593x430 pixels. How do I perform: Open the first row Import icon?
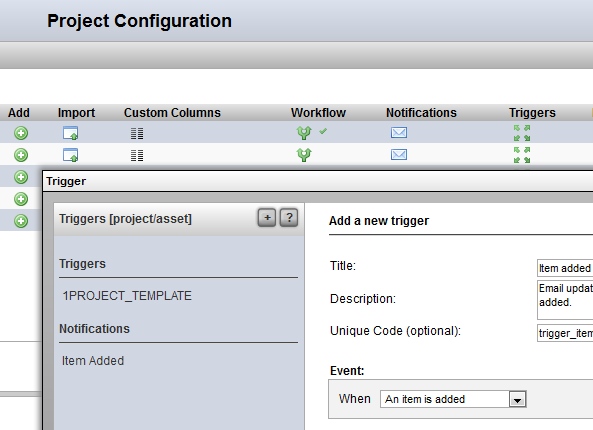click(x=70, y=133)
